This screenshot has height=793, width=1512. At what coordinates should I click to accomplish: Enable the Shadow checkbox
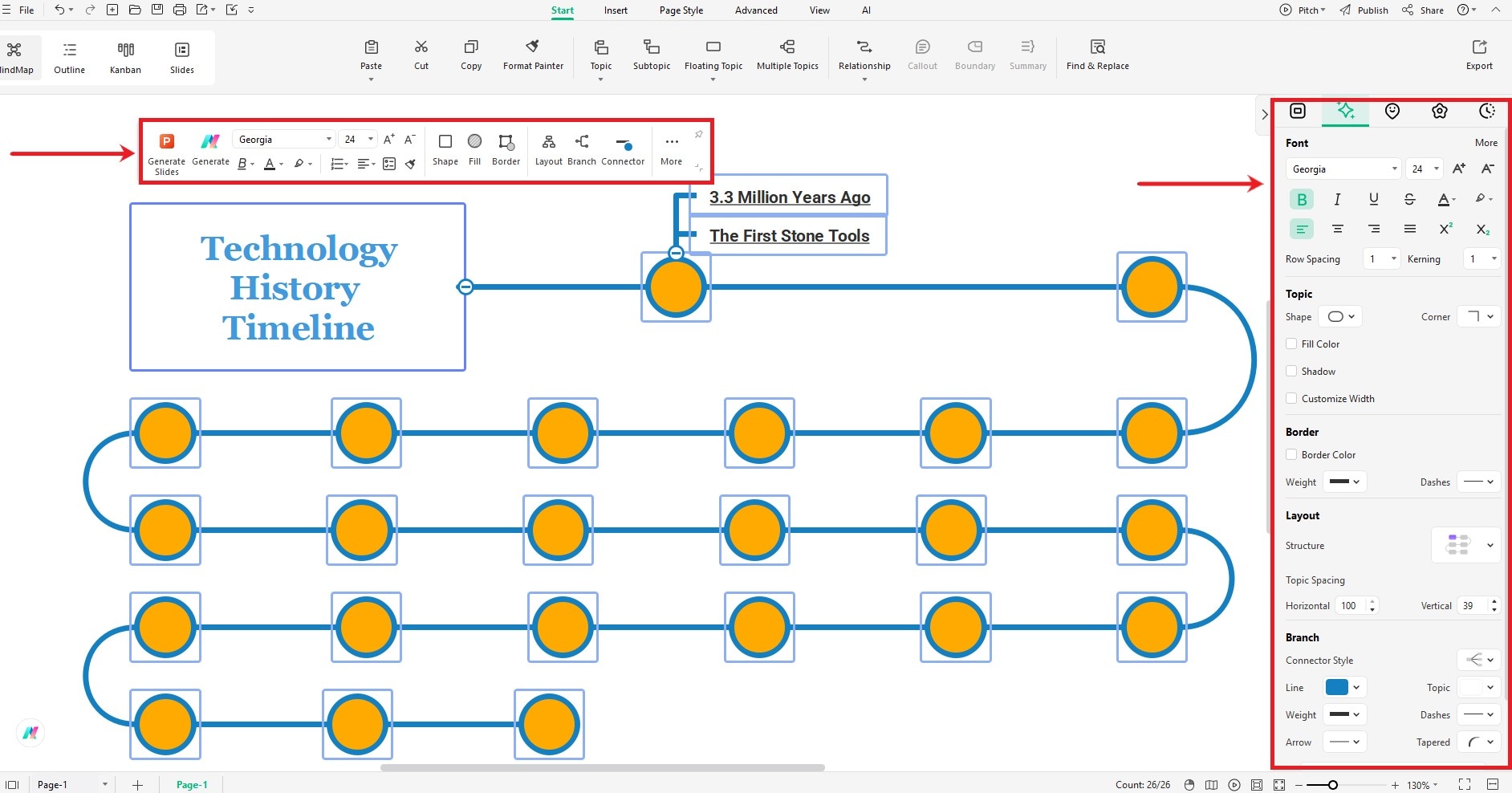1291,371
